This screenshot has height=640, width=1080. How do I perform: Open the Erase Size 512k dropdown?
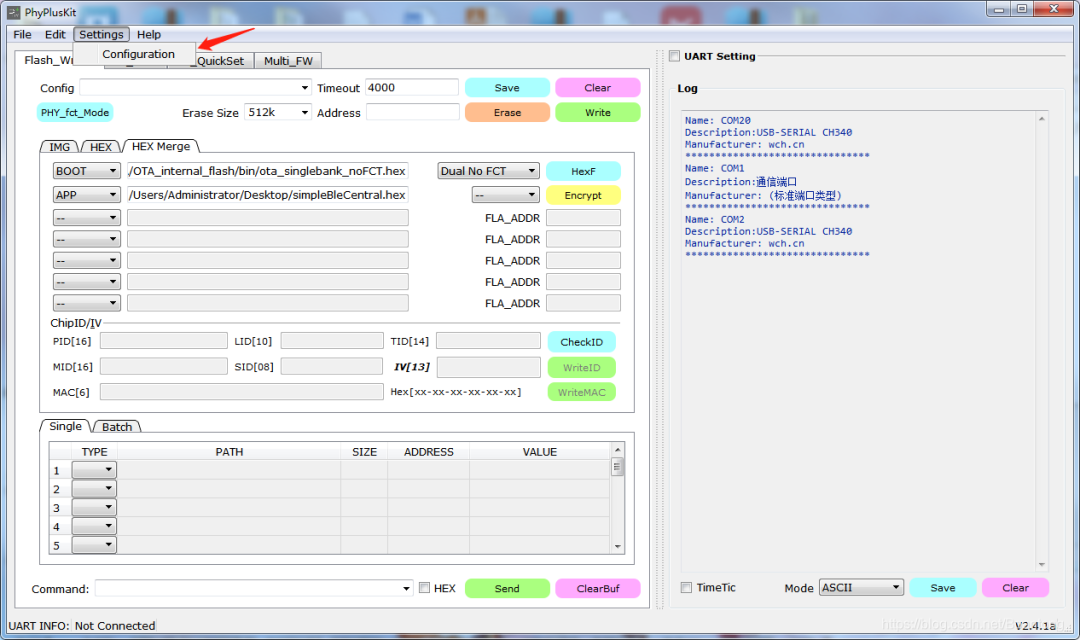(278, 112)
